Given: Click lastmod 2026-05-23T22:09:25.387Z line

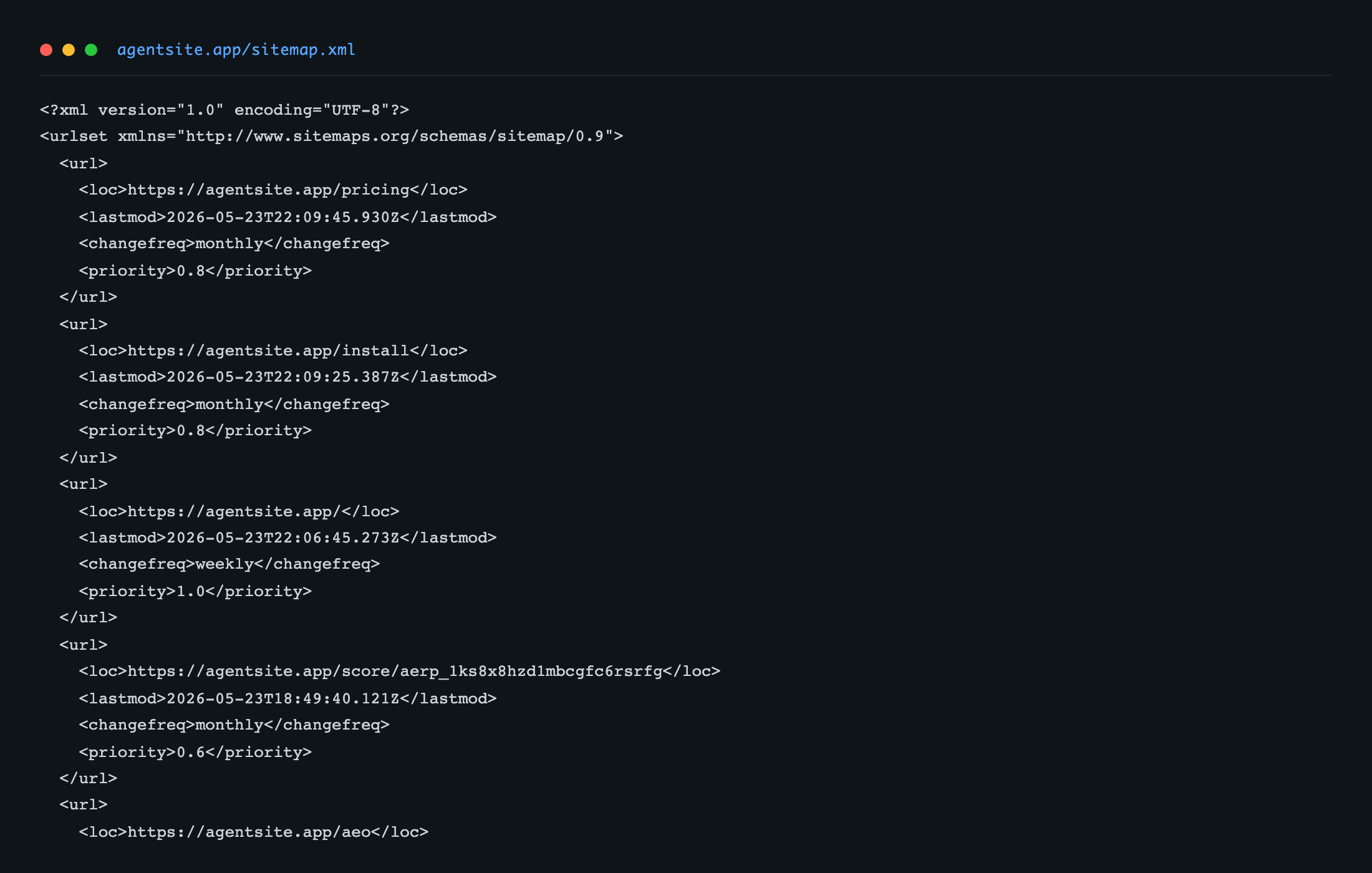Looking at the screenshot, I should [x=287, y=377].
